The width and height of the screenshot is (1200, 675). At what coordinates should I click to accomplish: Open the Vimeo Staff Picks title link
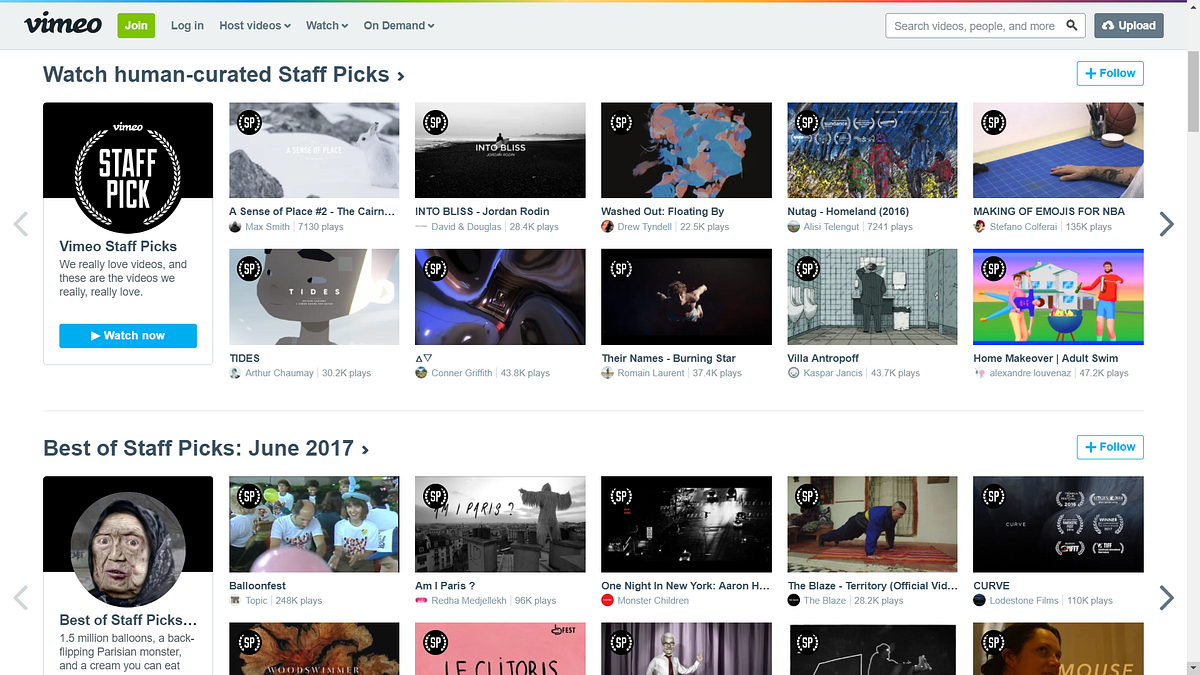click(118, 246)
